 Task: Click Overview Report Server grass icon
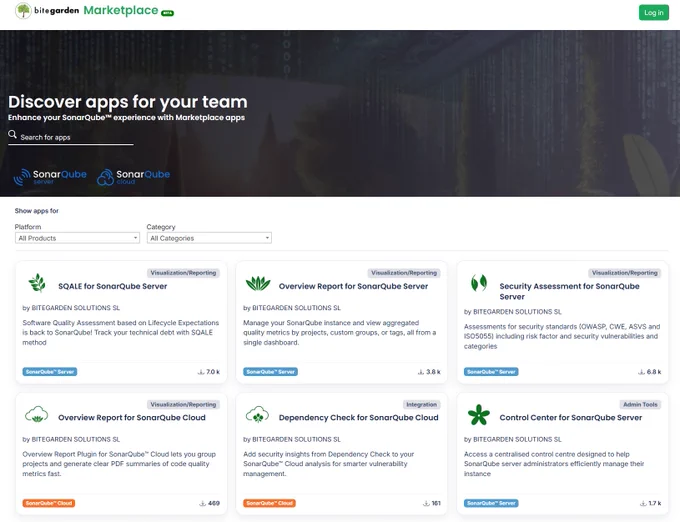click(x=258, y=284)
